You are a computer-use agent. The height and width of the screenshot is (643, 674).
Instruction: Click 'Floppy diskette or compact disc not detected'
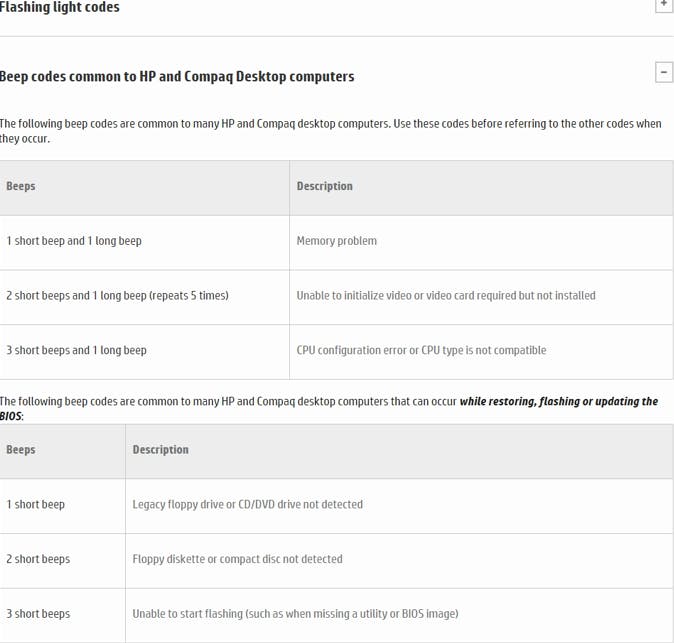click(237, 559)
